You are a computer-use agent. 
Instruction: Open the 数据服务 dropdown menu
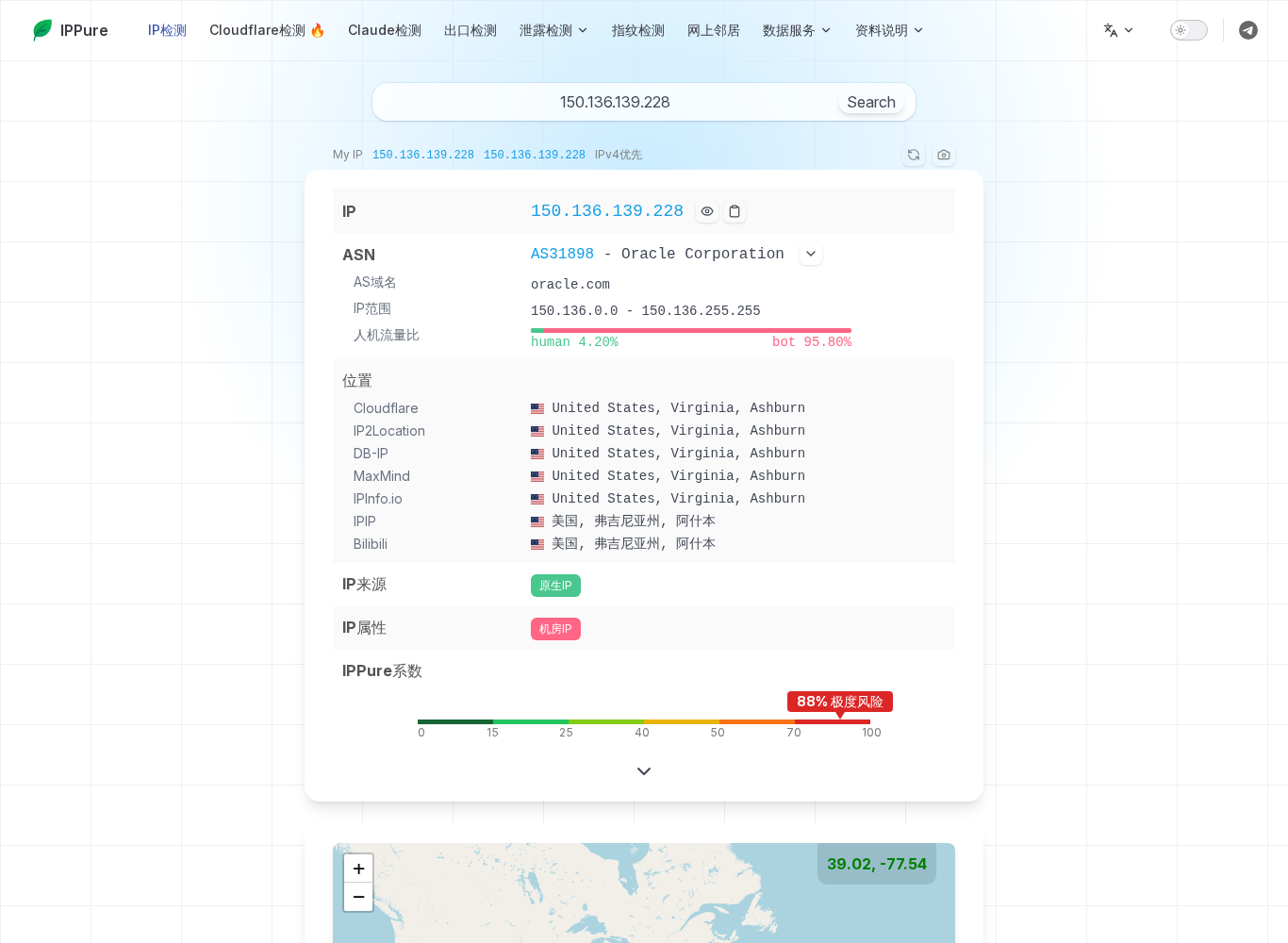coord(797,30)
